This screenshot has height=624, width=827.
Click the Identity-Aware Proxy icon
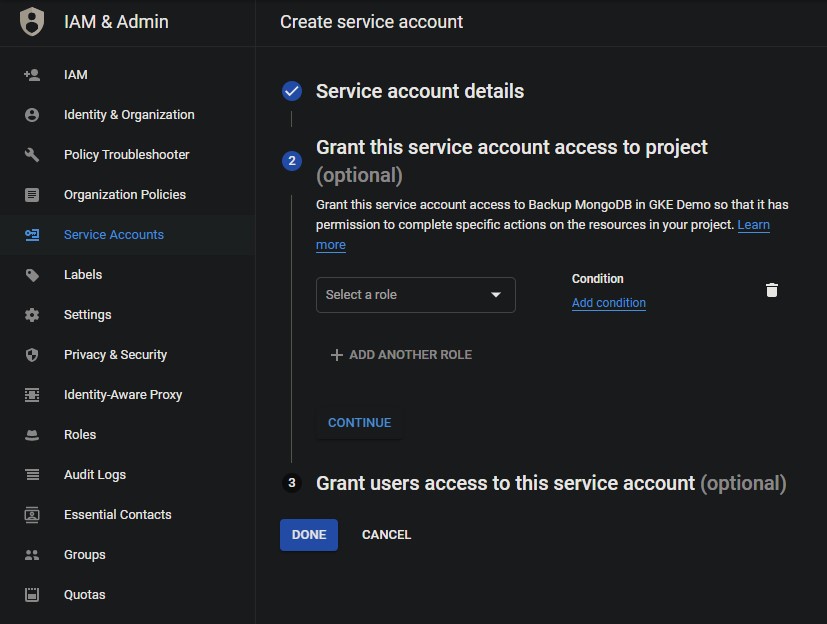(32, 395)
